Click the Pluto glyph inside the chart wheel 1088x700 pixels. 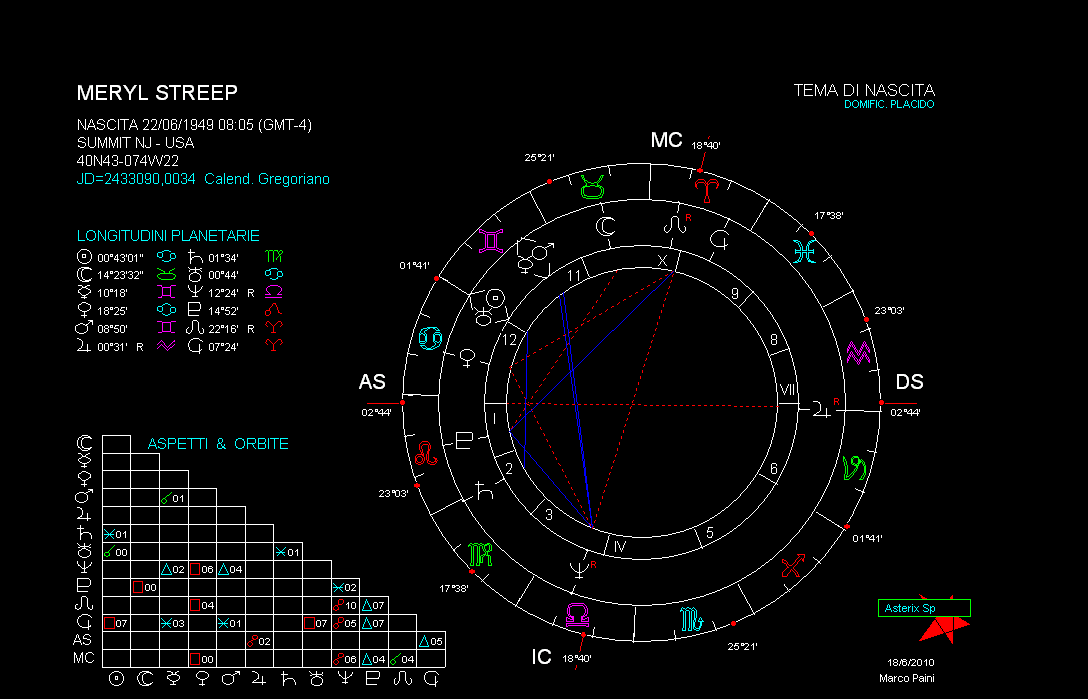pos(464,440)
